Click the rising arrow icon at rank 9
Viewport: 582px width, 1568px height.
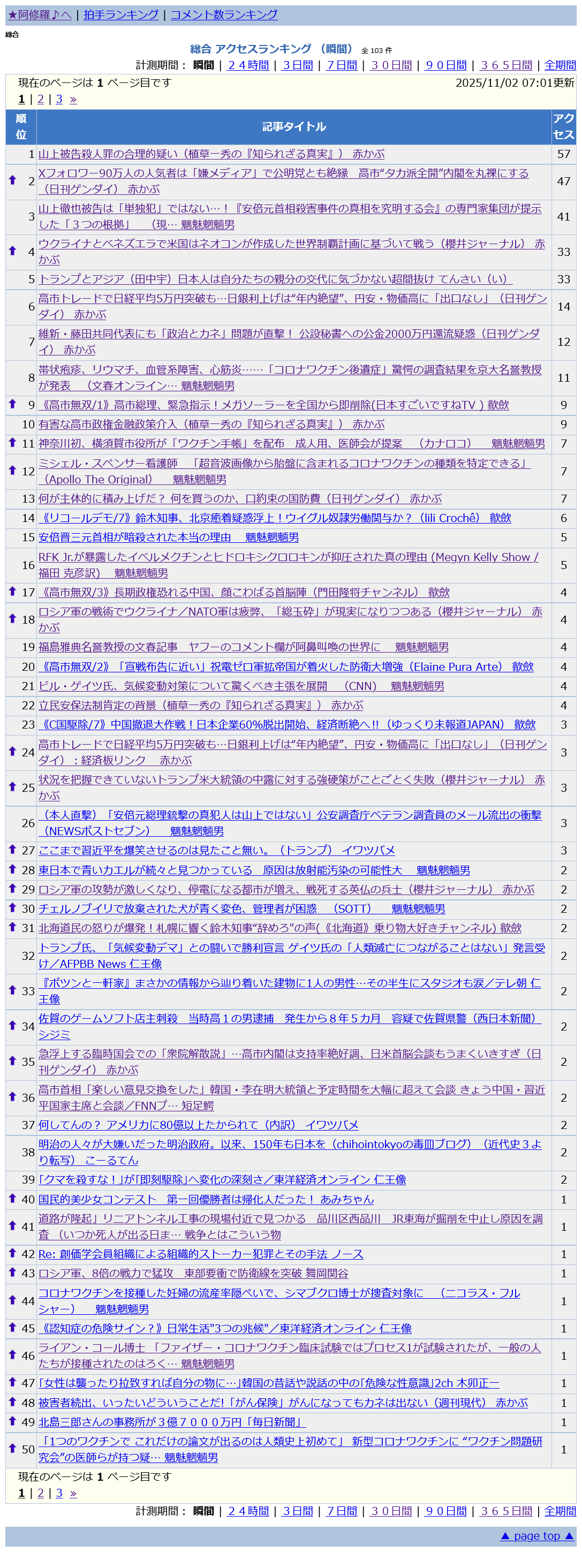click(12, 404)
